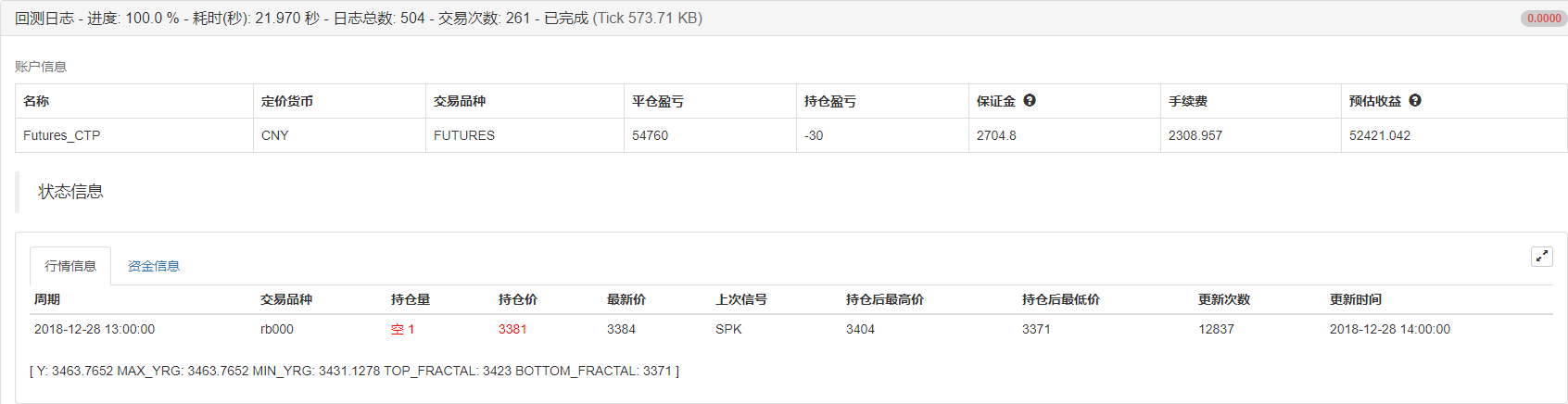
Task: Click the rb000 instrument cell
Action: pos(277,329)
